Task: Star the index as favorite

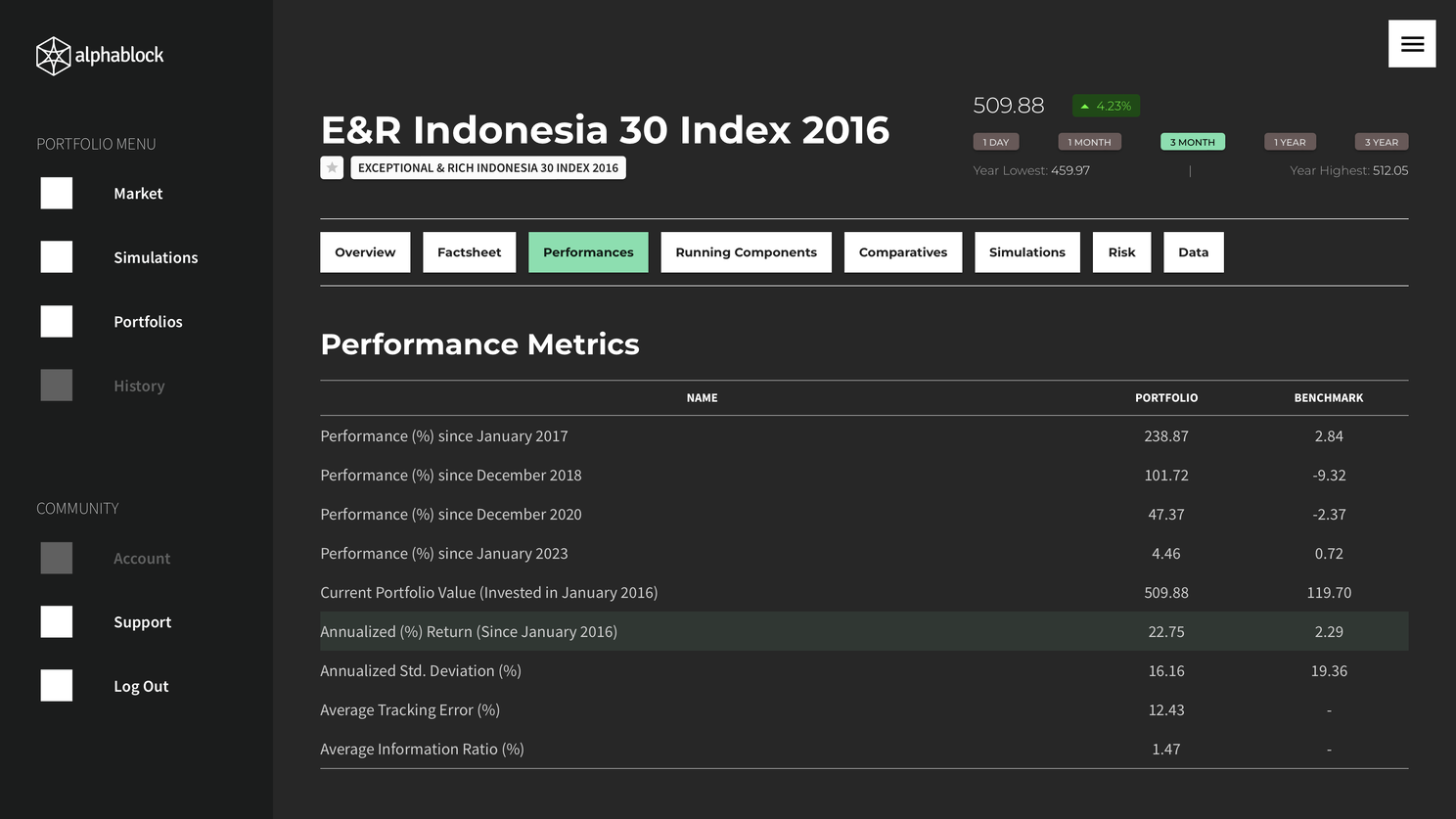Action: click(332, 167)
